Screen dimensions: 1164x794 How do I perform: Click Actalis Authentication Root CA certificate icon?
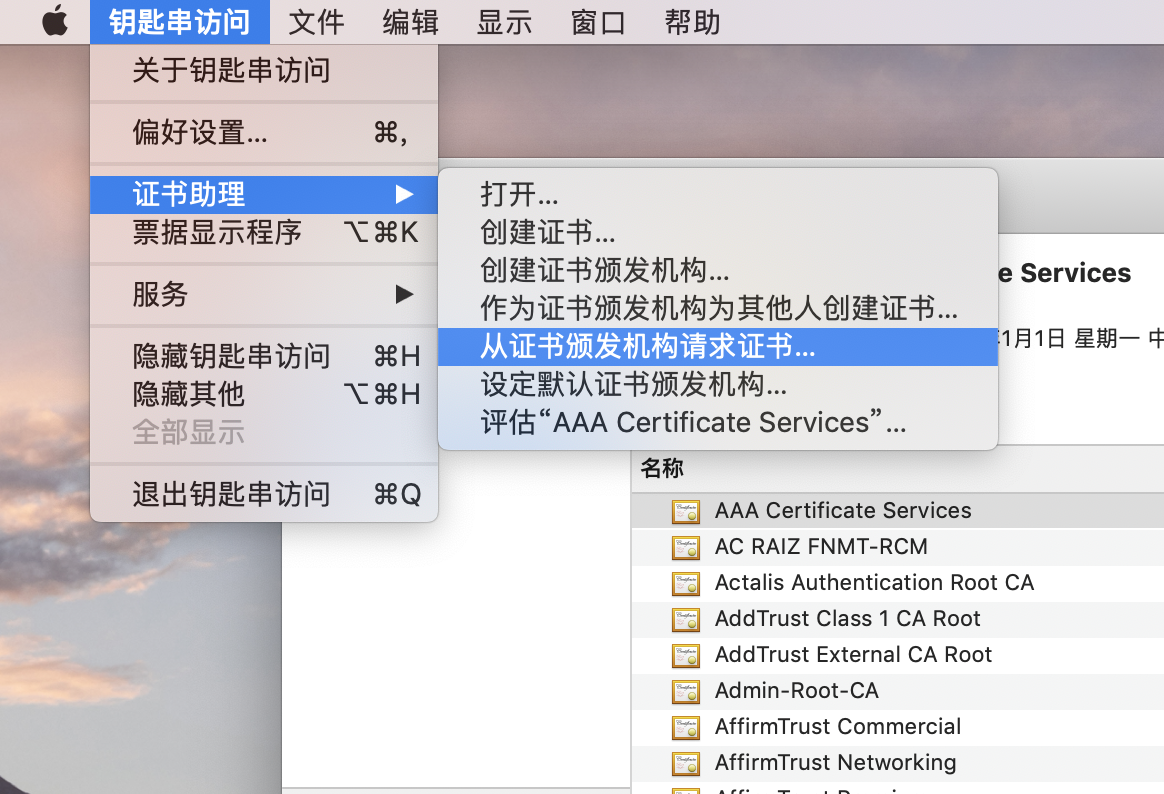tap(686, 582)
